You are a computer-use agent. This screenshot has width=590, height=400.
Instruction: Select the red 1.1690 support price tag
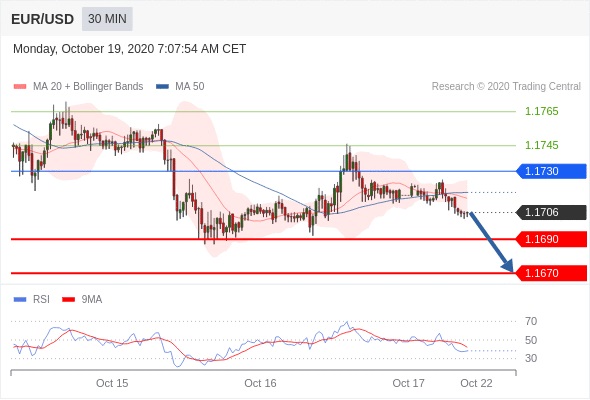point(551,239)
